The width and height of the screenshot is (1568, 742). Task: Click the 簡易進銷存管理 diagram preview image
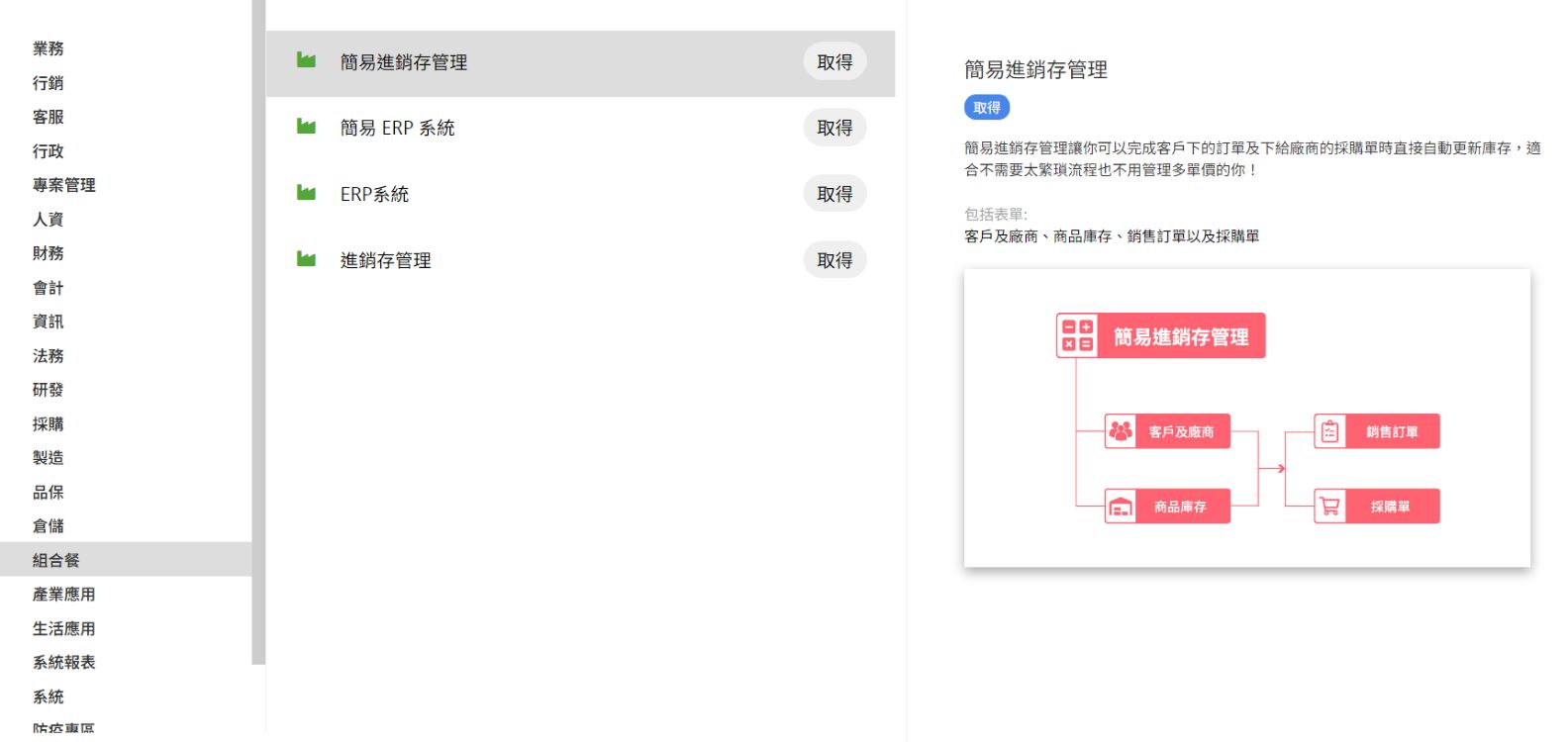pos(1246,418)
